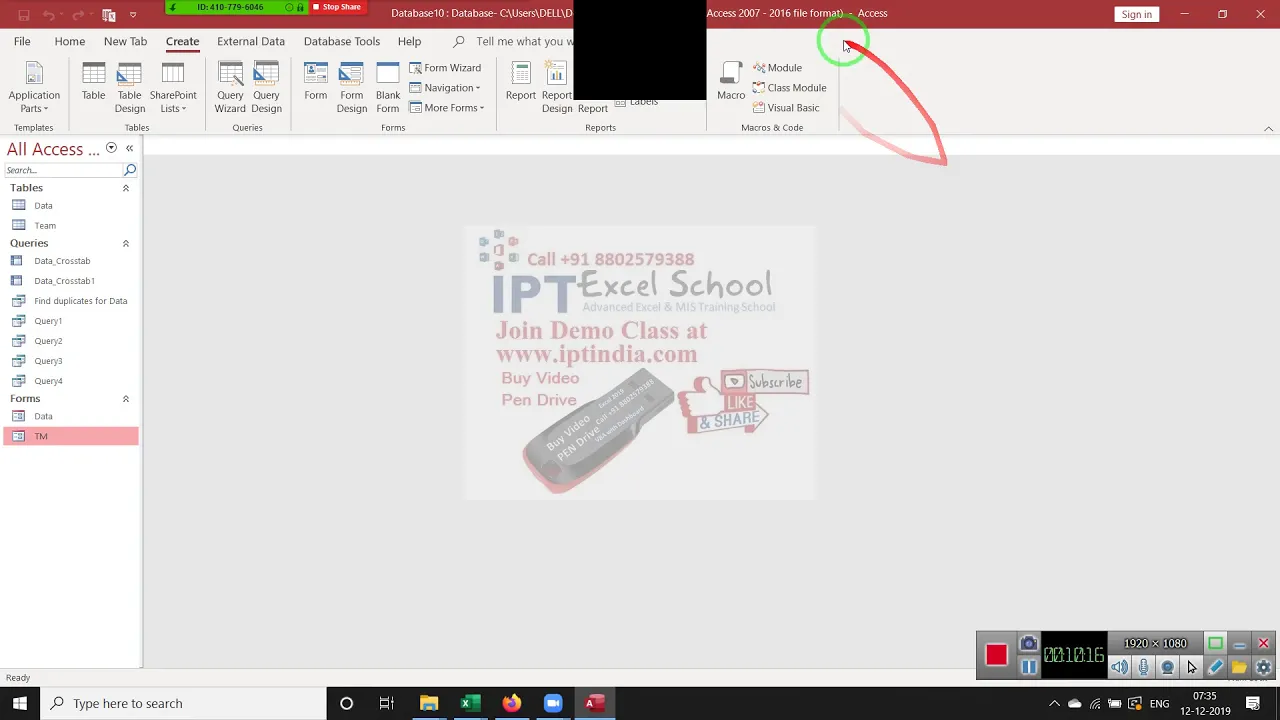The height and width of the screenshot is (720, 1280).
Task: Click the Sign in button
Action: tap(1136, 14)
